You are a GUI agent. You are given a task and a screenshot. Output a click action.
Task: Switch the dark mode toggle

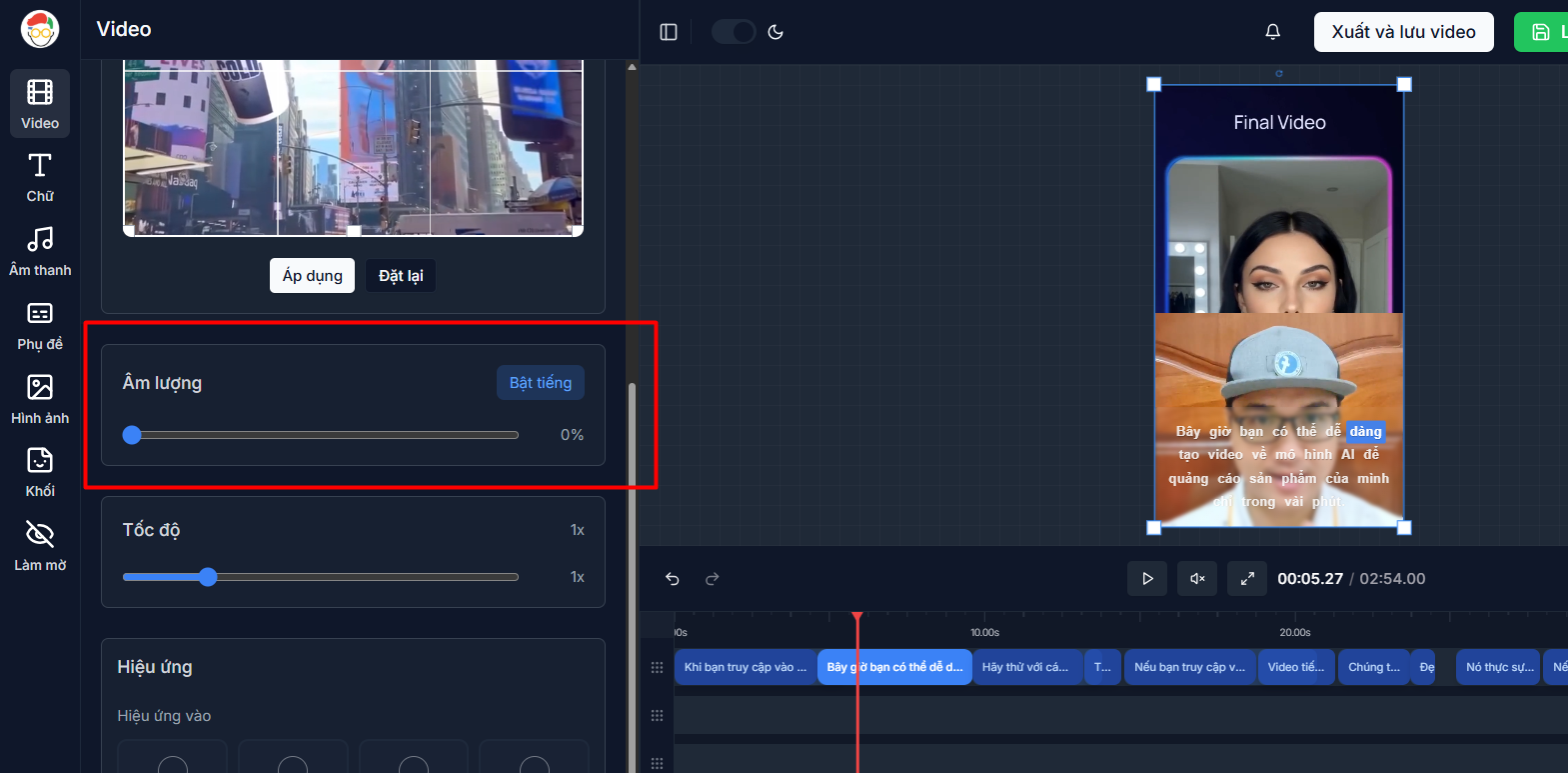click(x=734, y=32)
